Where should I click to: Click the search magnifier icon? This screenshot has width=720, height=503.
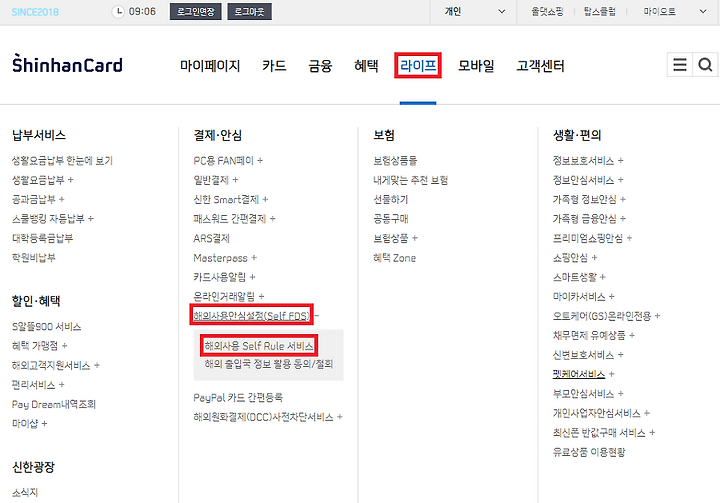[x=705, y=64]
